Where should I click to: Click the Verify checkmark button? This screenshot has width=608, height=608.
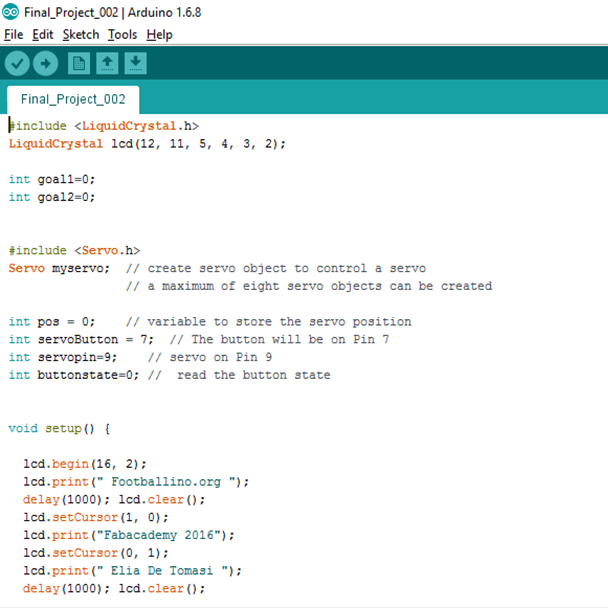pyautogui.click(x=17, y=63)
